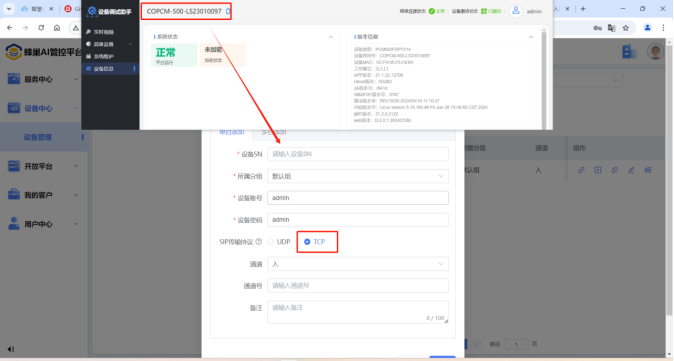Click the link icon in the 操作 column
The width and height of the screenshot is (674, 361).
(x=581, y=170)
